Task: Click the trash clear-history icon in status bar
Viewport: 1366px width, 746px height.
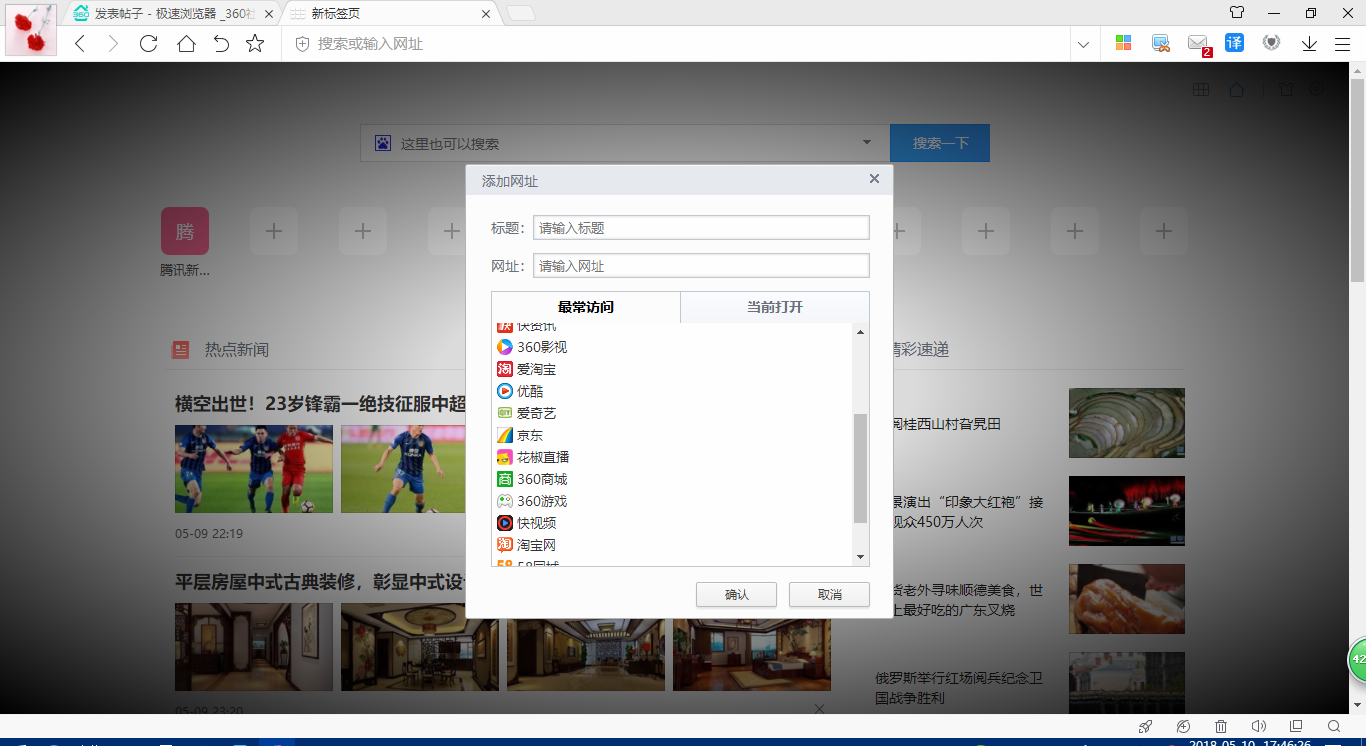Action: (x=1221, y=726)
